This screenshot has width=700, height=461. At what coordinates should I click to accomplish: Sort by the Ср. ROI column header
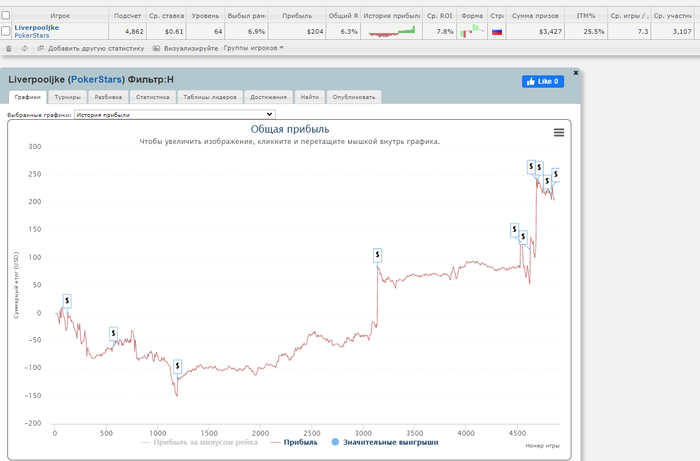(439, 16)
